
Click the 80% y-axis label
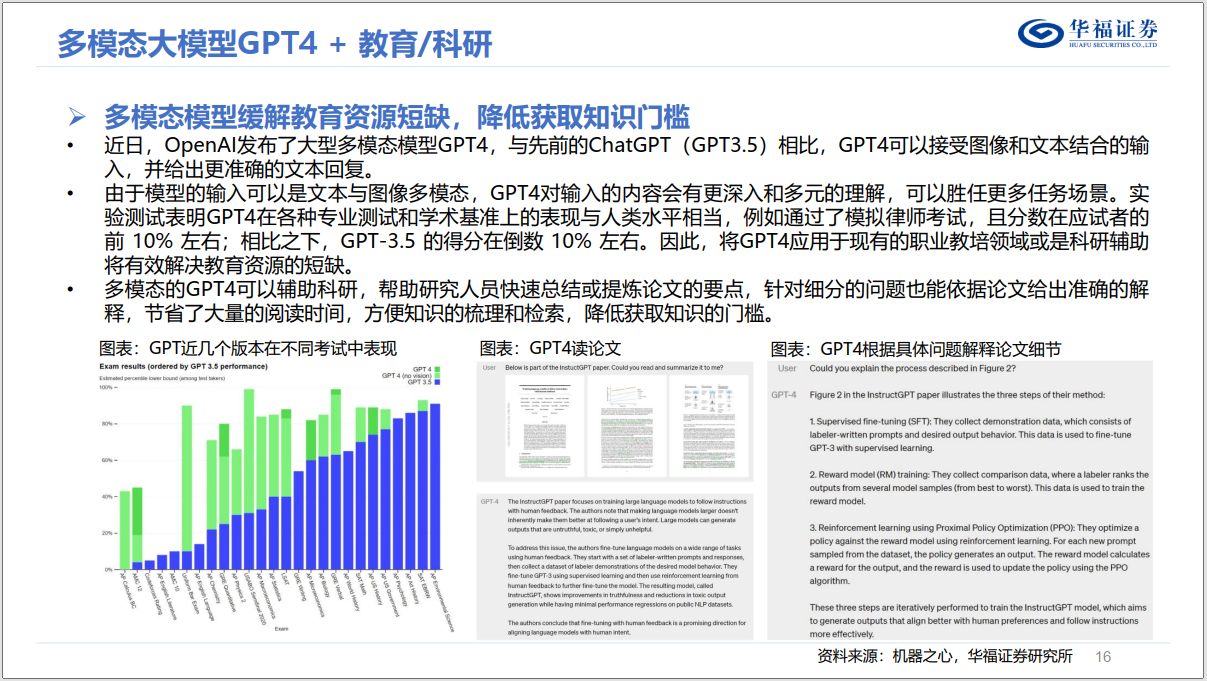click(107, 424)
